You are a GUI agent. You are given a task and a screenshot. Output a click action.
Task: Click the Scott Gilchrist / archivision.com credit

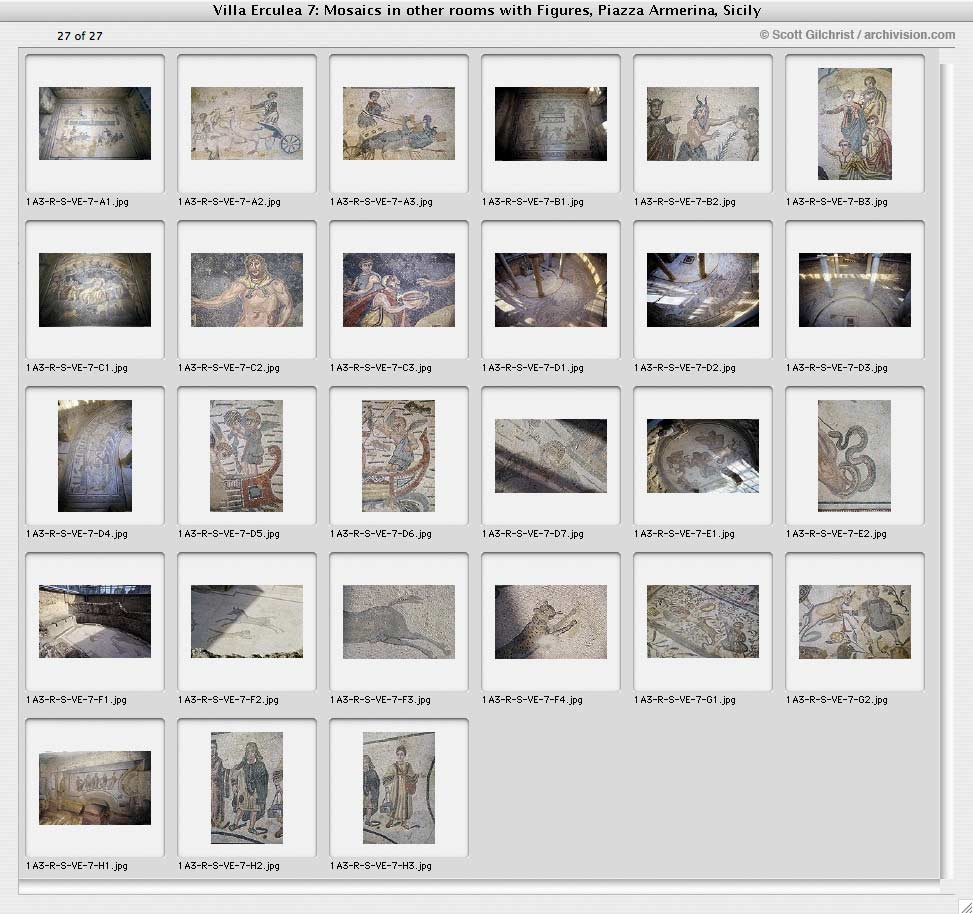click(x=858, y=35)
